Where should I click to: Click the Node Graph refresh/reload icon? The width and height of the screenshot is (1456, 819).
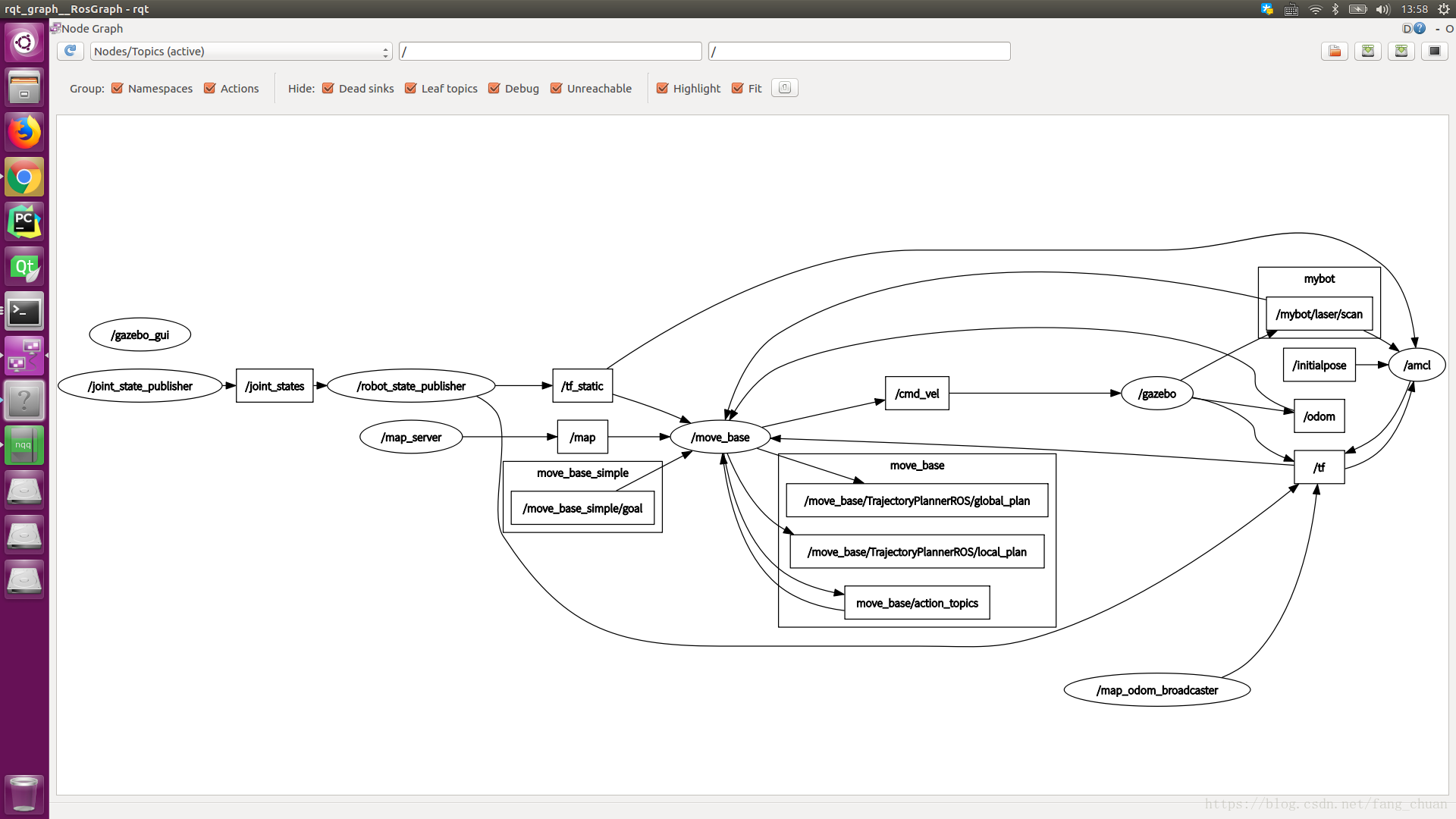click(70, 51)
